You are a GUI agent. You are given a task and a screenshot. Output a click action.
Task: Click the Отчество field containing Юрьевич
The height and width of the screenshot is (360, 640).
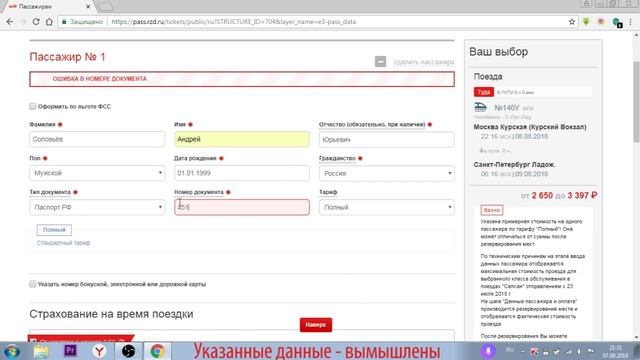coord(387,139)
